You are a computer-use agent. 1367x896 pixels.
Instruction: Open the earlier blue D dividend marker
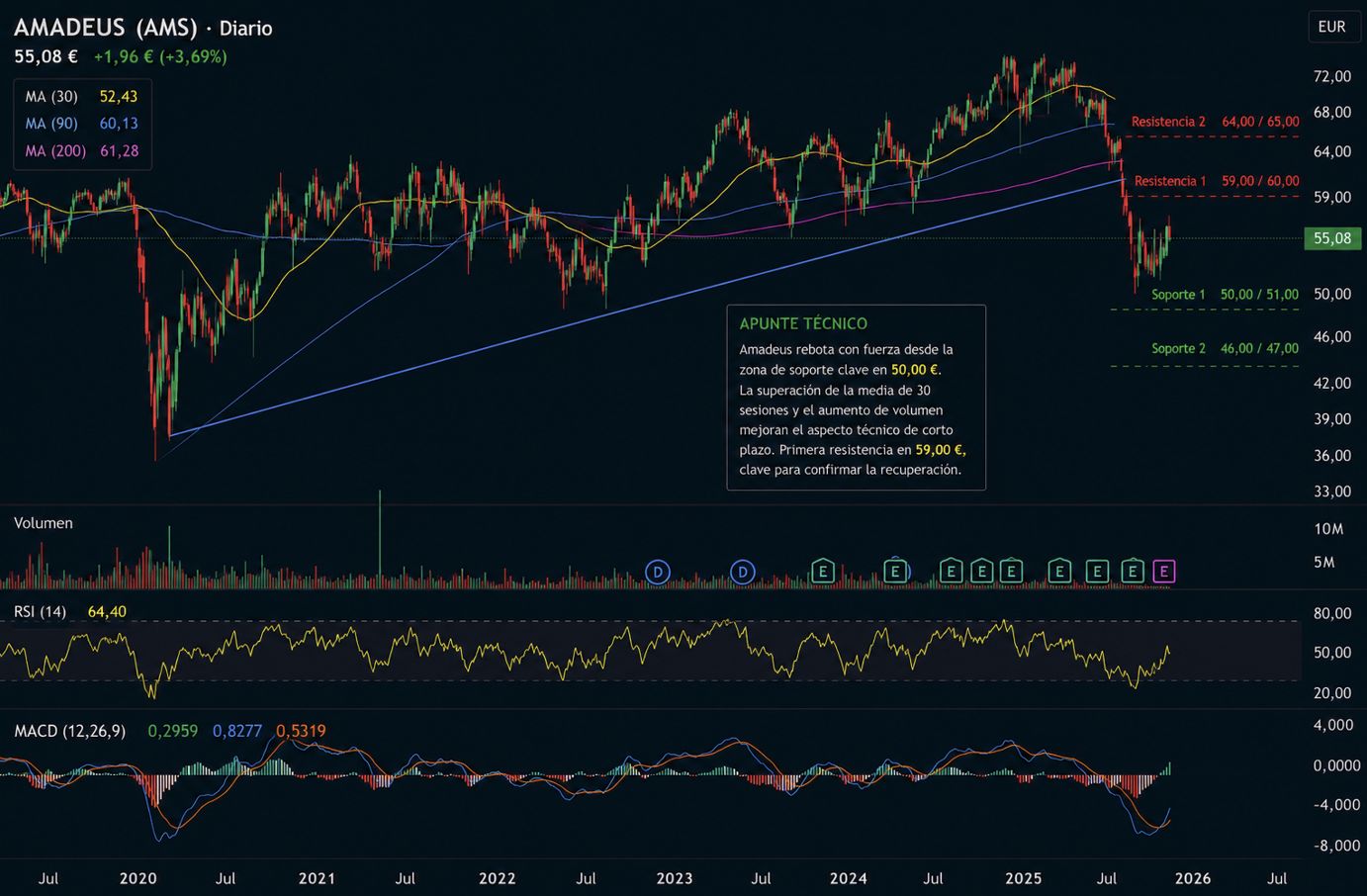[658, 571]
